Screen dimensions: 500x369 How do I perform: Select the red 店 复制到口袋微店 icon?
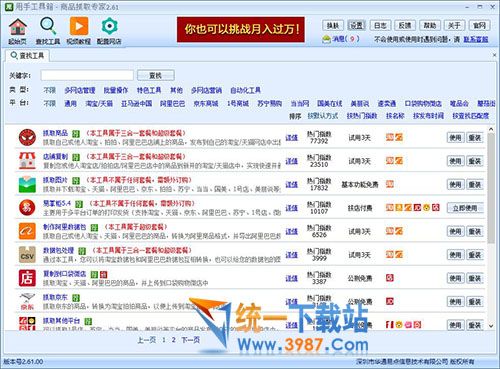(x=27, y=278)
